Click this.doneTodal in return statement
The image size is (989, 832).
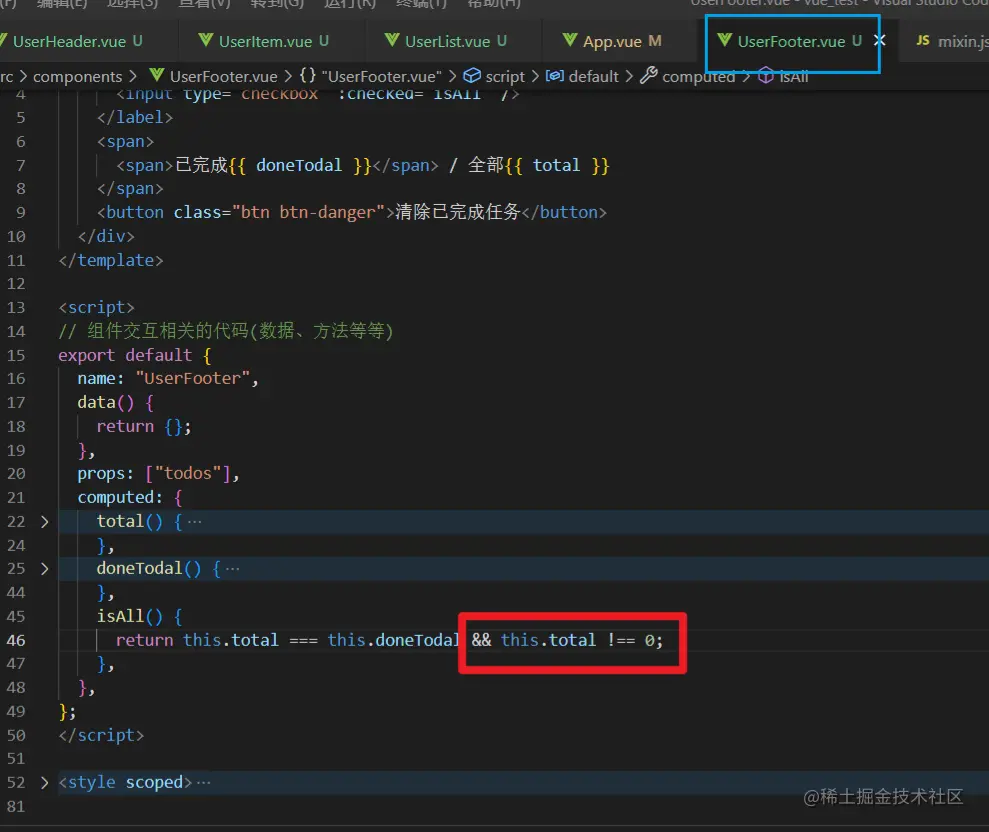(393, 640)
